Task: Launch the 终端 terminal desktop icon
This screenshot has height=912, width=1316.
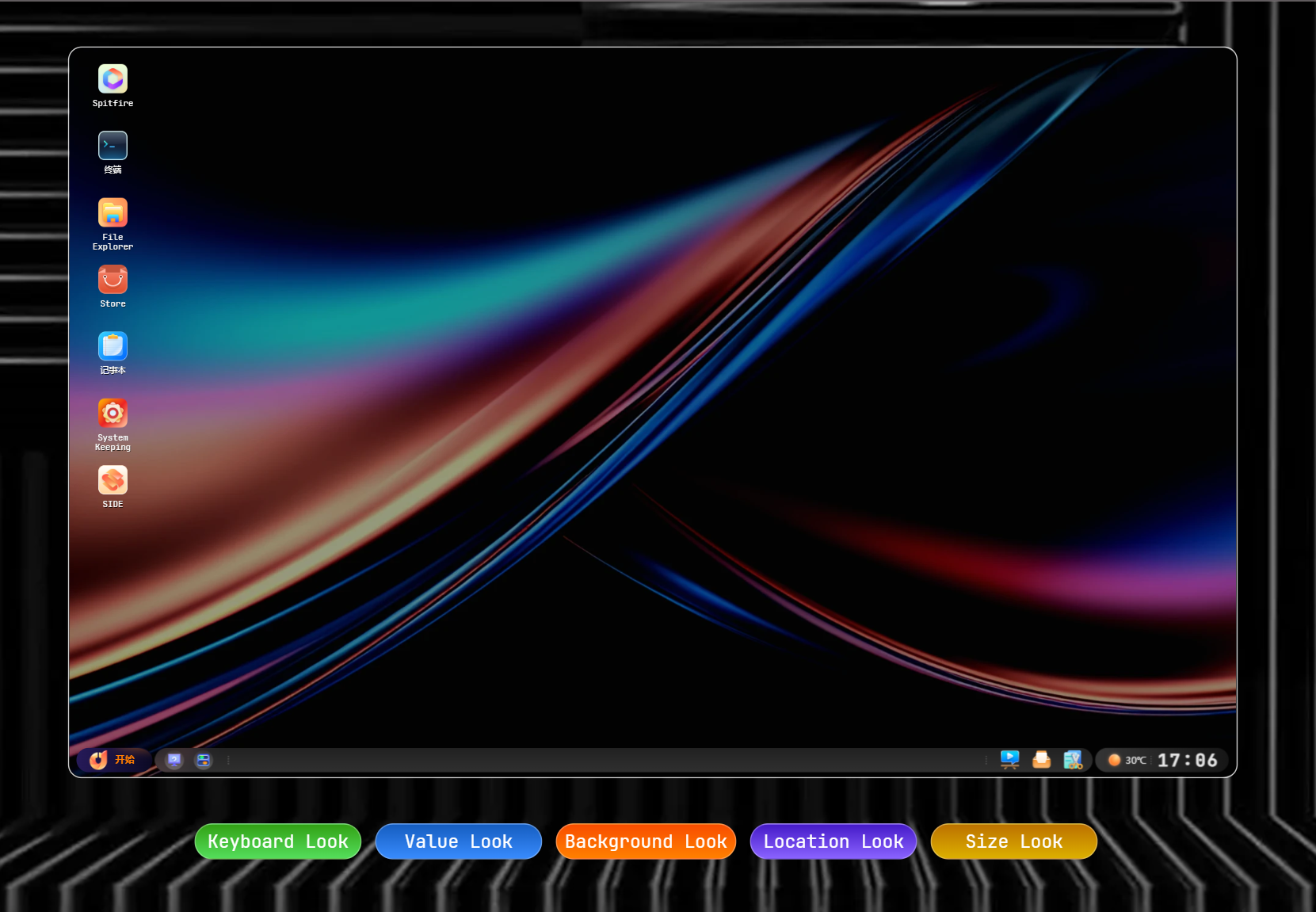Action: [113, 152]
